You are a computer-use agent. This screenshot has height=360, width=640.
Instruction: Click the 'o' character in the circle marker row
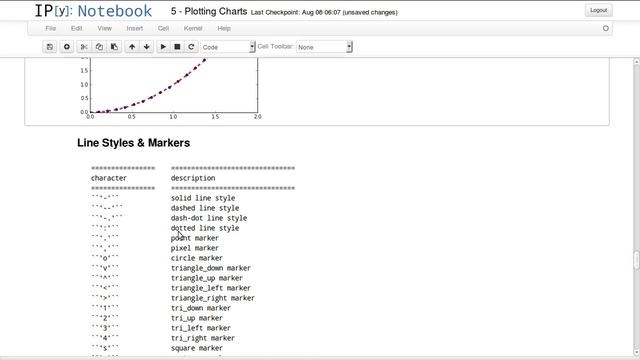[105, 258]
